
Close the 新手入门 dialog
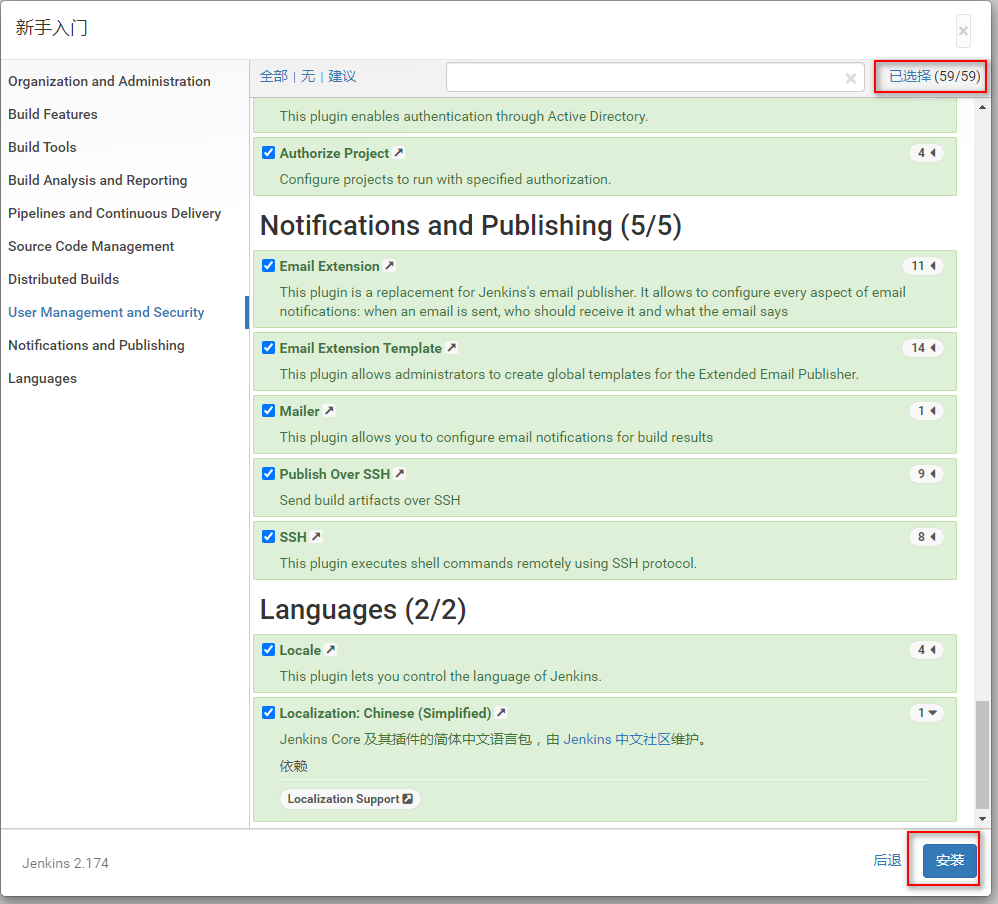tap(963, 31)
